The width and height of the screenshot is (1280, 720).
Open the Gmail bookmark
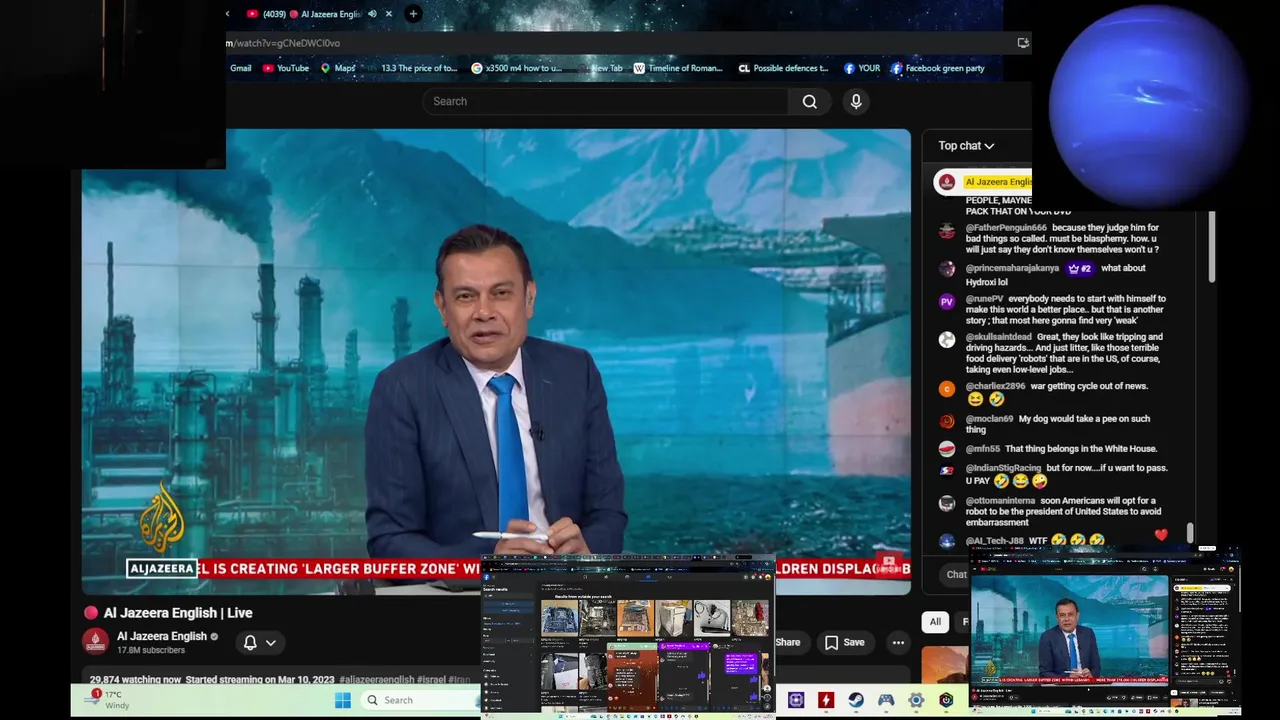(240, 68)
